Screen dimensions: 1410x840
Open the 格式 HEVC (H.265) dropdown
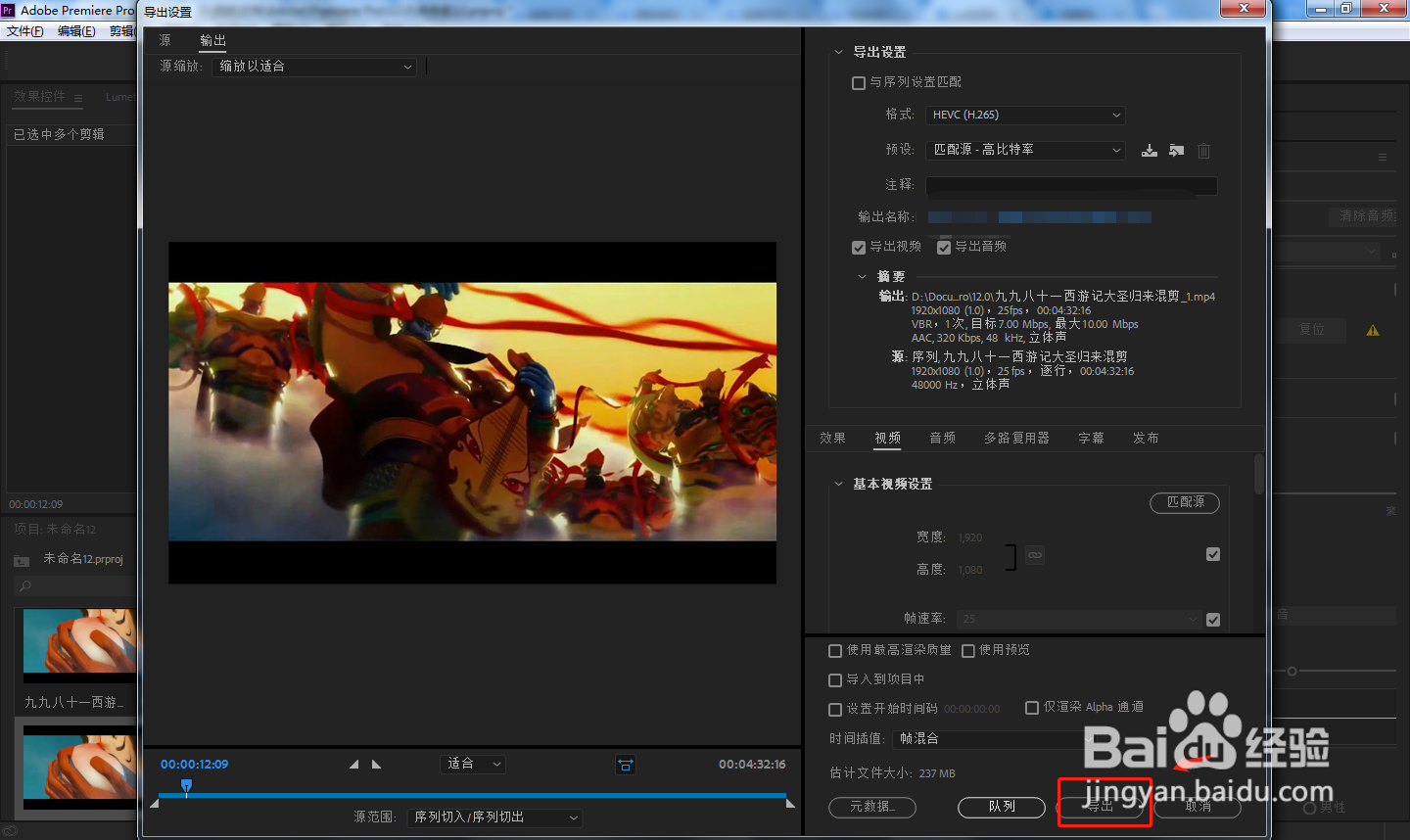(1025, 116)
